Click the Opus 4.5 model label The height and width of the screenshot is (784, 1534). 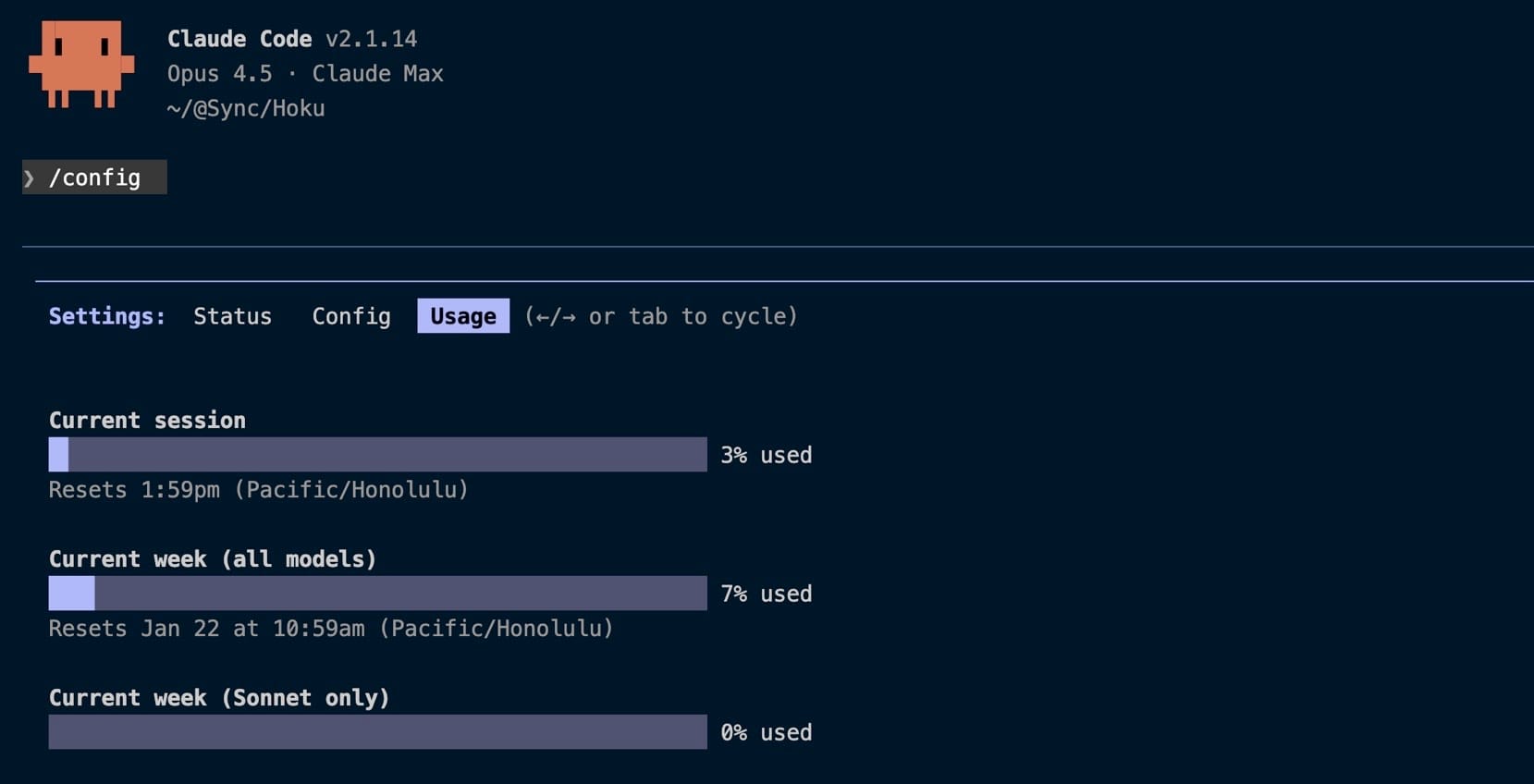tap(219, 74)
